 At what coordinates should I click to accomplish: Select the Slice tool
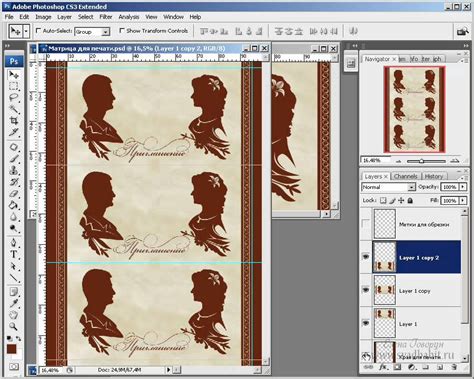(x=14, y=132)
